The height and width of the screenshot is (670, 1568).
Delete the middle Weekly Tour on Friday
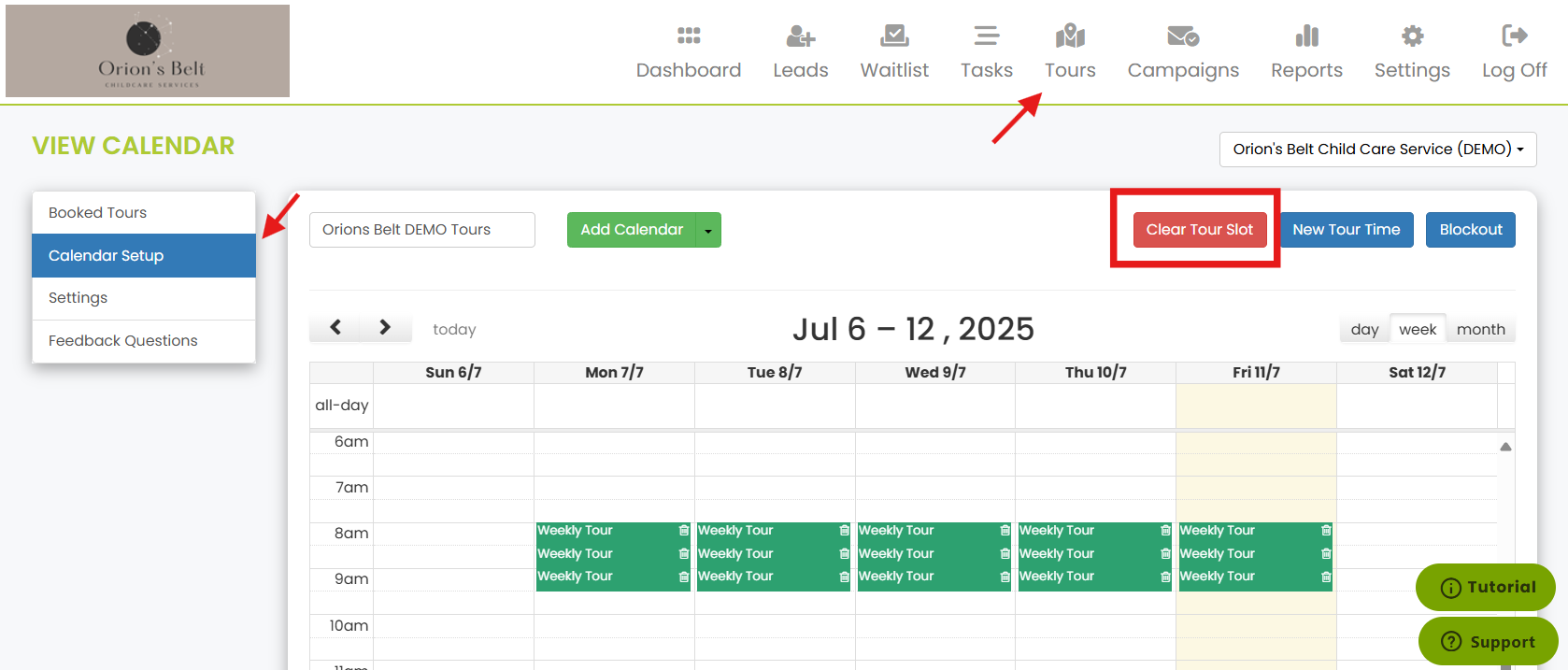[x=1326, y=554]
